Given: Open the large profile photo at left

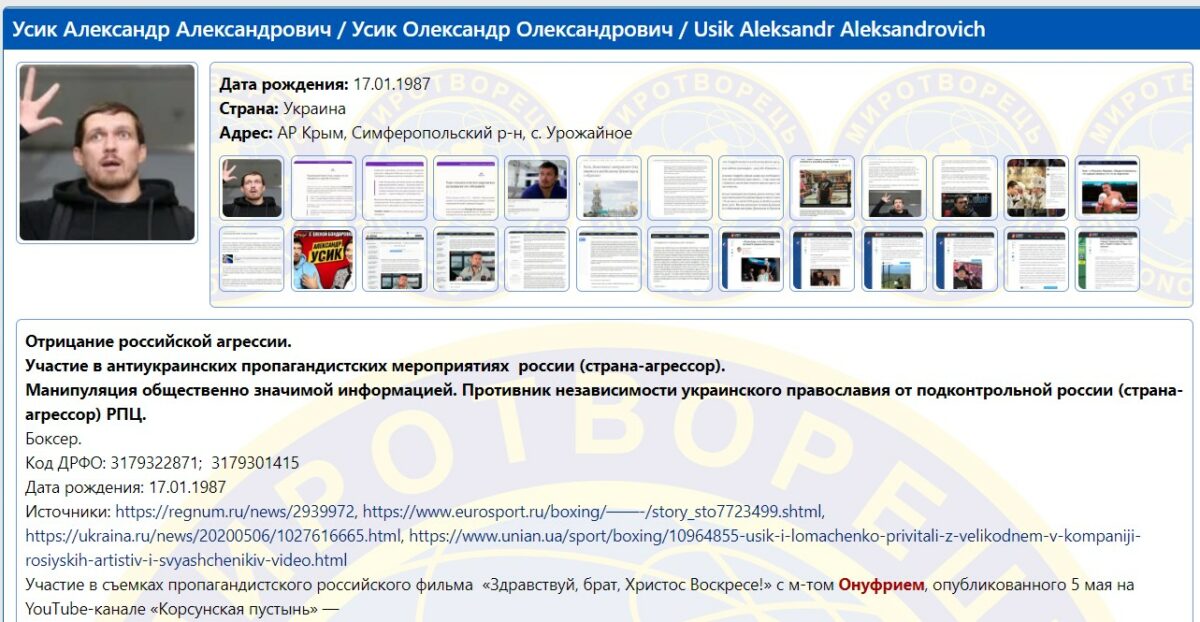Looking at the screenshot, I should (x=107, y=153).
